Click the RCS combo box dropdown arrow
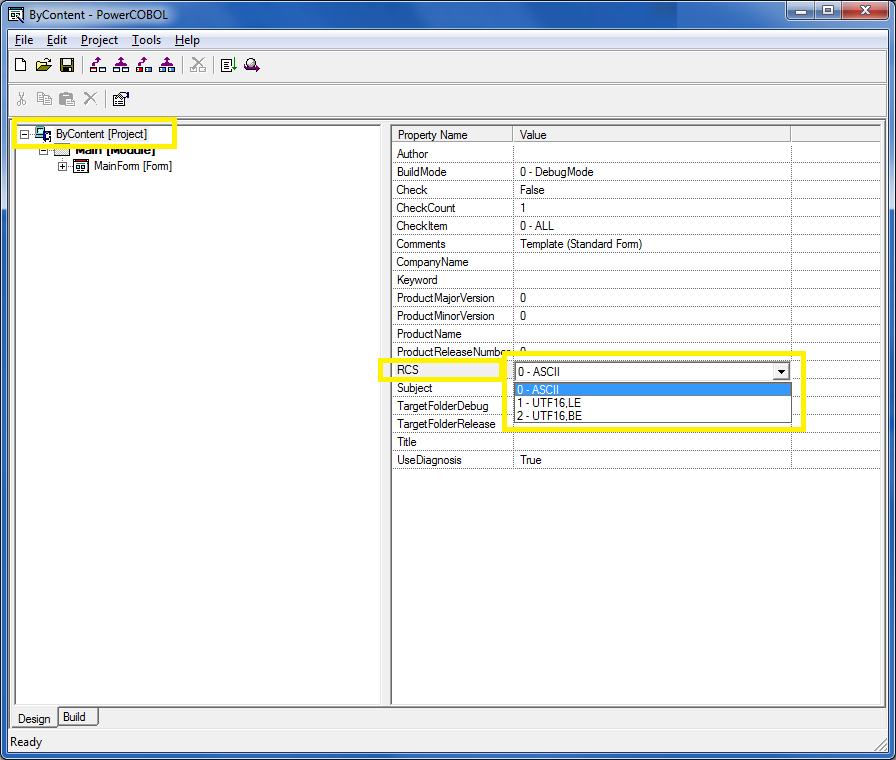 point(781,371)
